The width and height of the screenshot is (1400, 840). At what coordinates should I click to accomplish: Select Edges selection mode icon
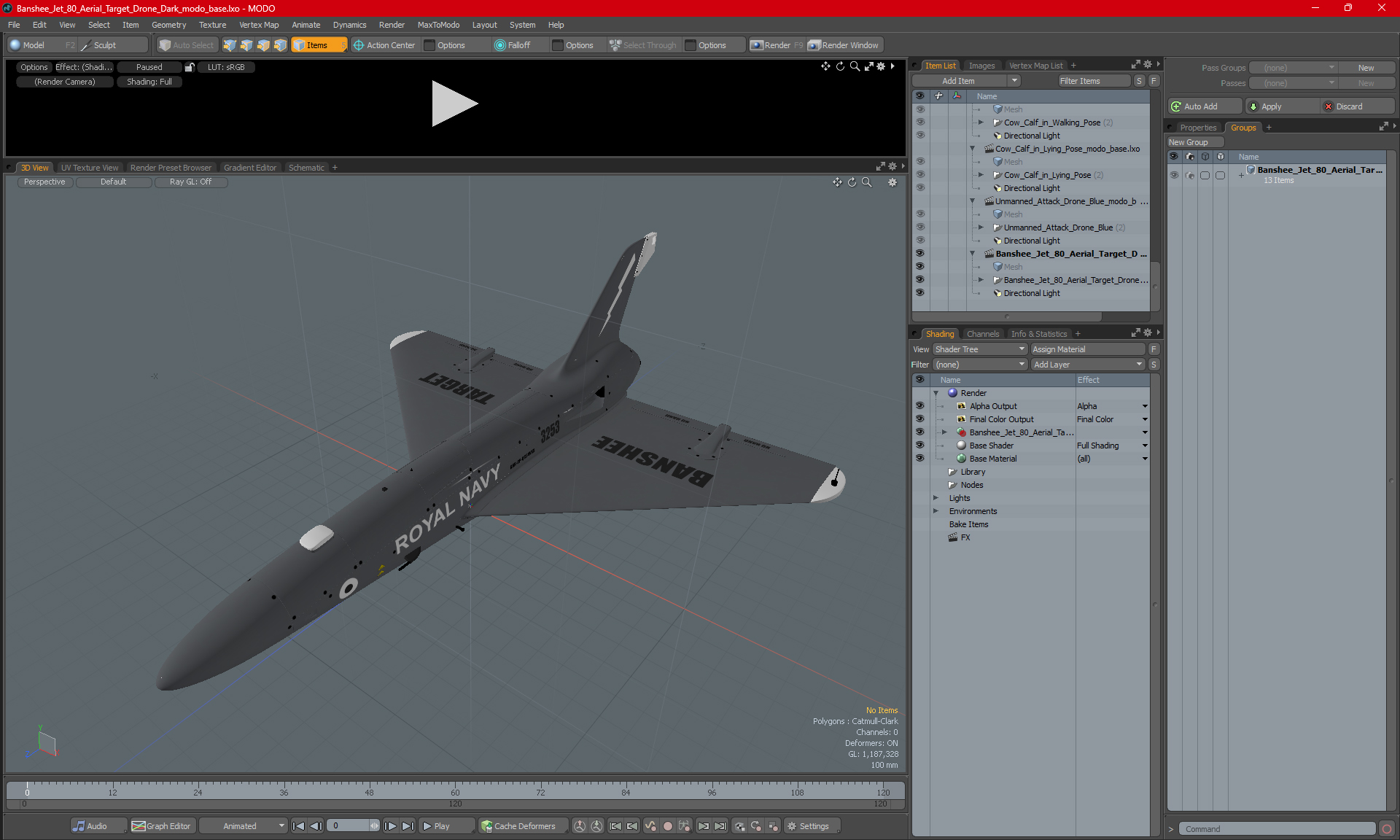pos(246,45)
